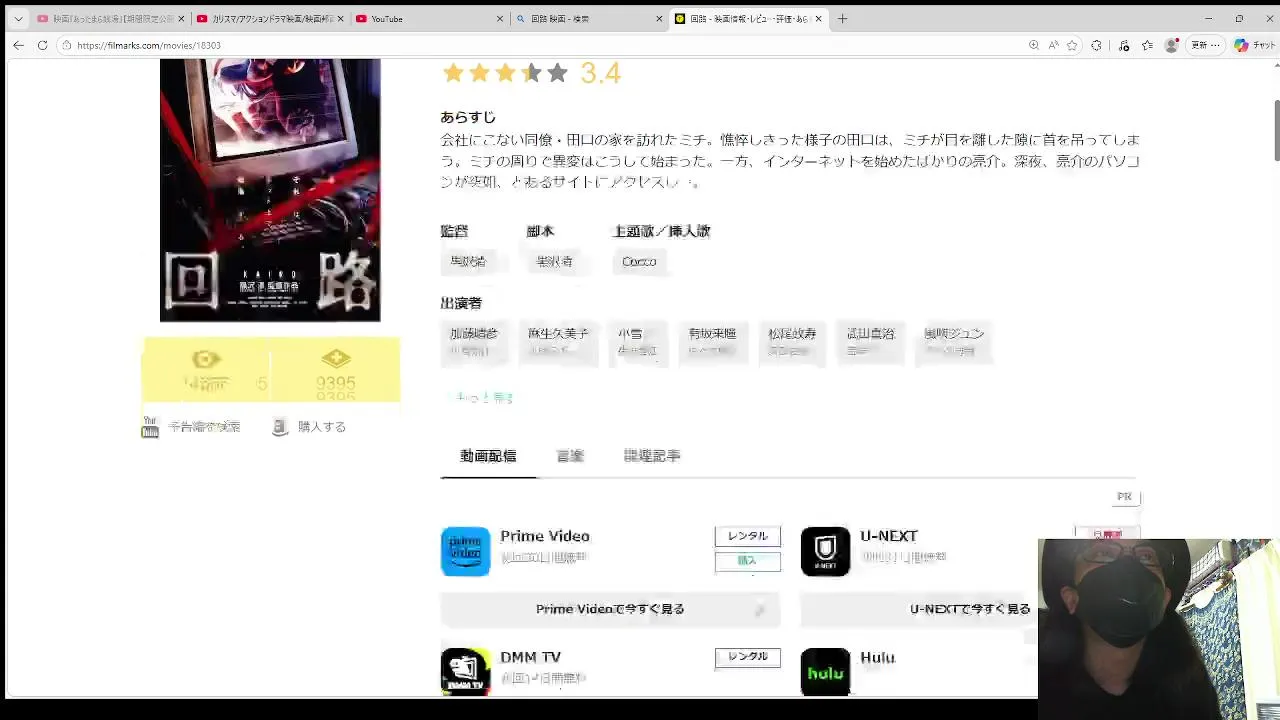The height and width of the screenshot is (720, 1280).
Task: Click the Prime Video 購入 button
Action: point(747,561)
